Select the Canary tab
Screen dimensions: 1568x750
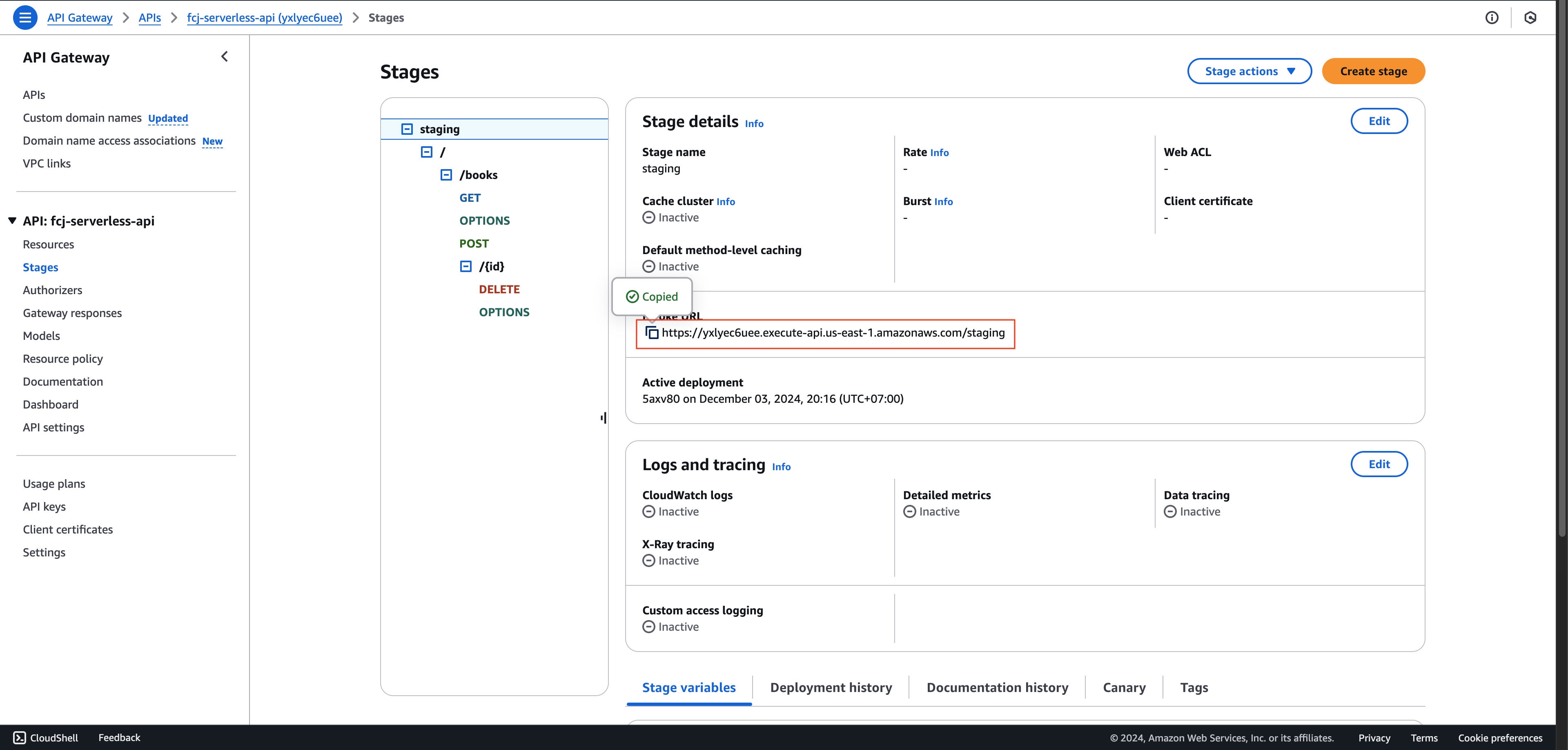tap(1123, 687)
